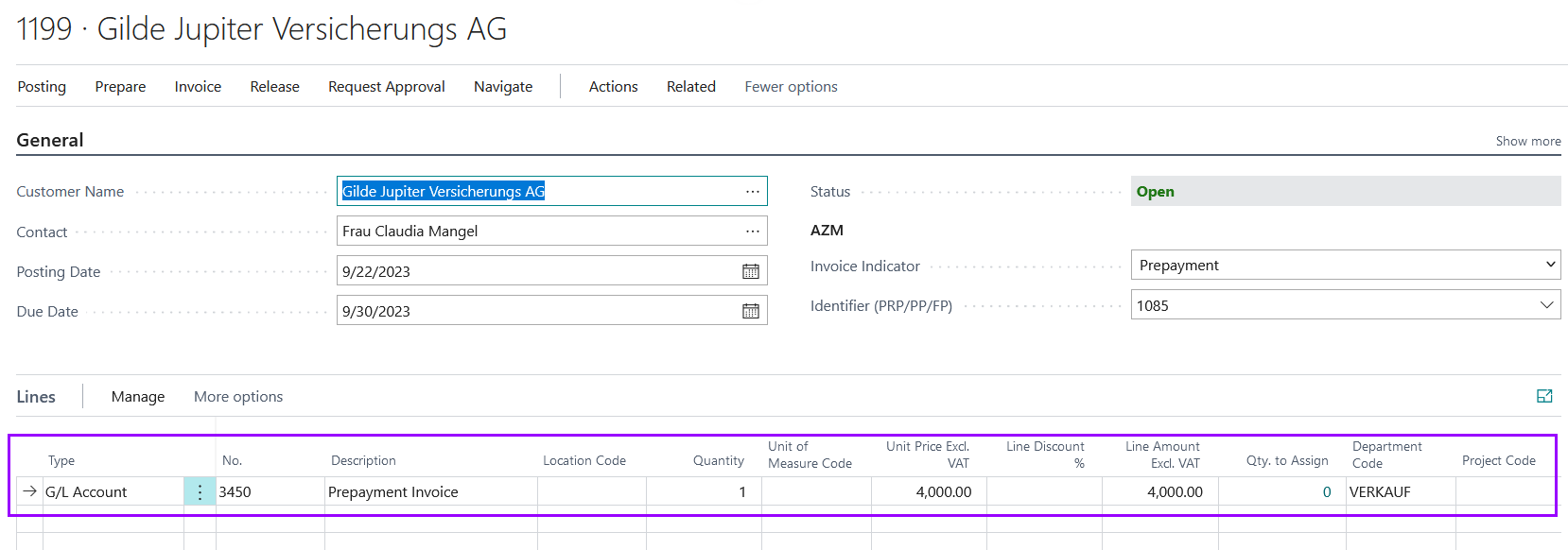Click the Department Code cell VERKAUF
The image size is (1568, 550).
click(1401, 491)
